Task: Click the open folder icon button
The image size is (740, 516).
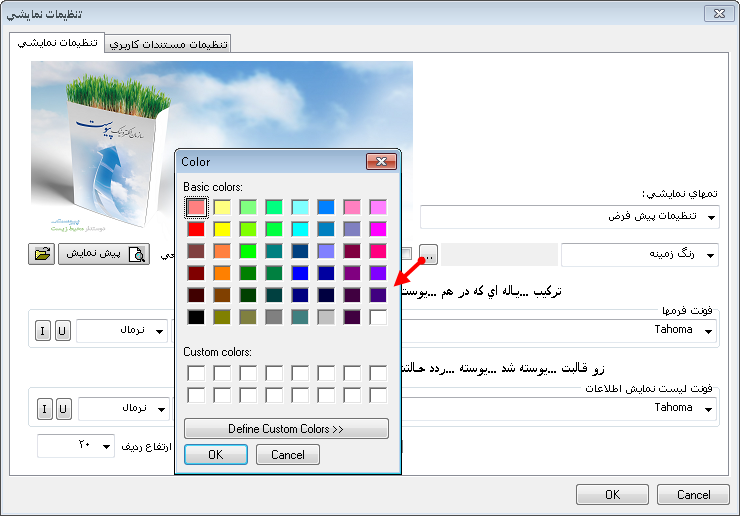Action: [x=41, y=254]
